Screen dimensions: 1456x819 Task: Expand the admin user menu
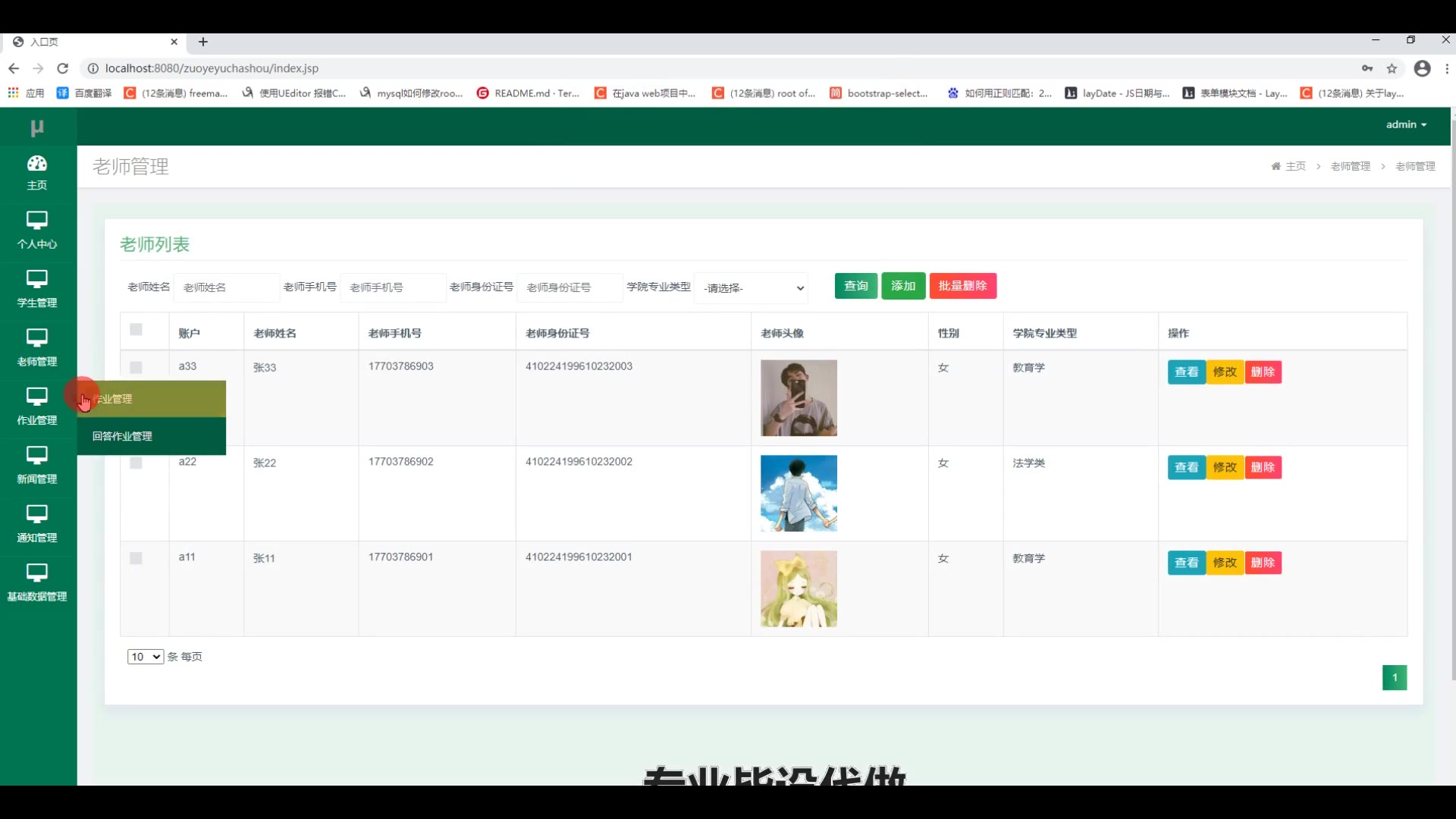click(1406, 124)
